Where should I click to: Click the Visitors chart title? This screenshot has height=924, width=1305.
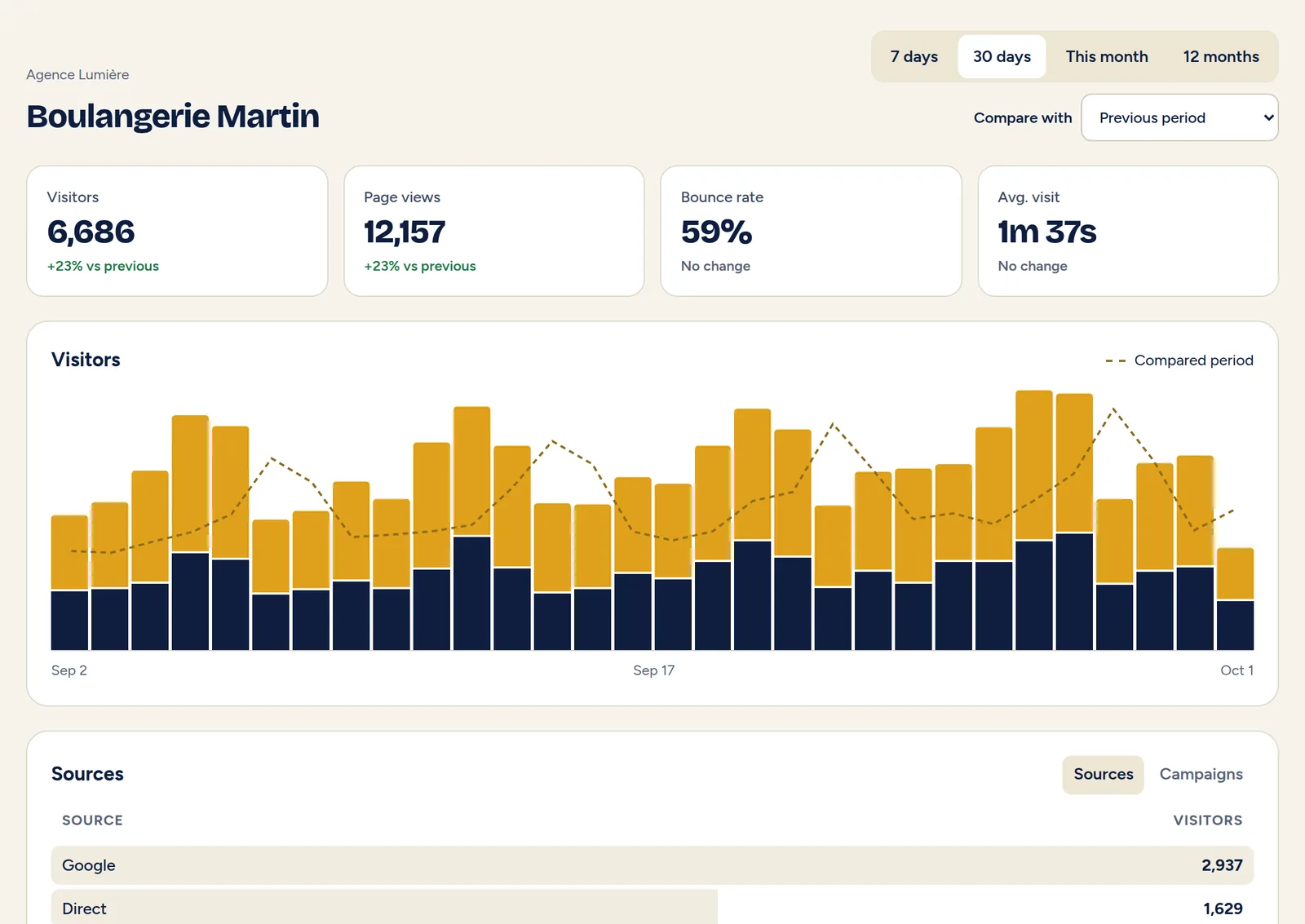pyautogui.click(x=86, y=360)
